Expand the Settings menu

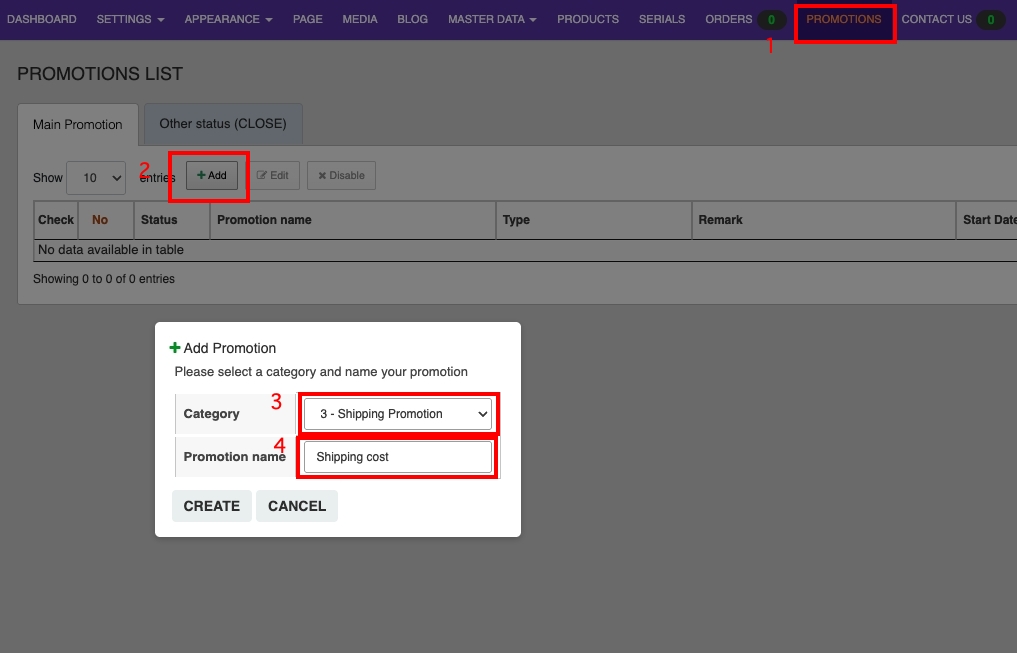(130, 19)
